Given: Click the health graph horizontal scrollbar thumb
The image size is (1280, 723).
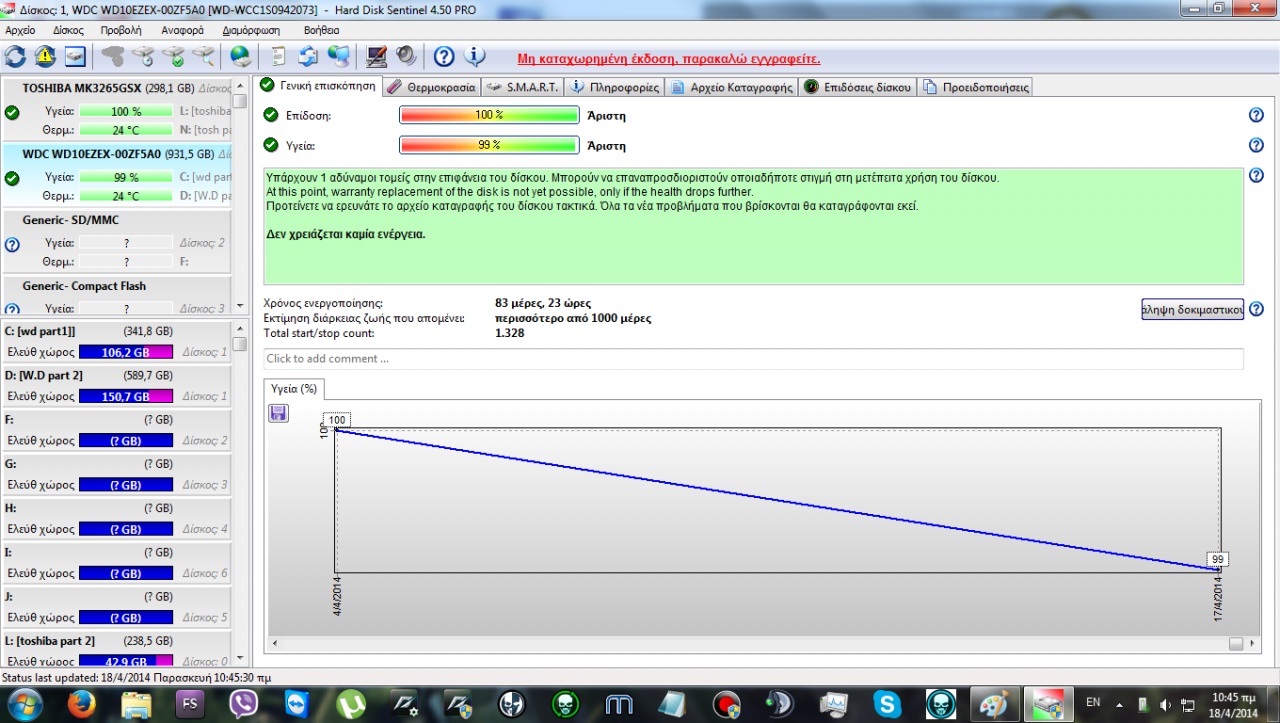Looking at the screenshot, I should tap(1236, 643).
